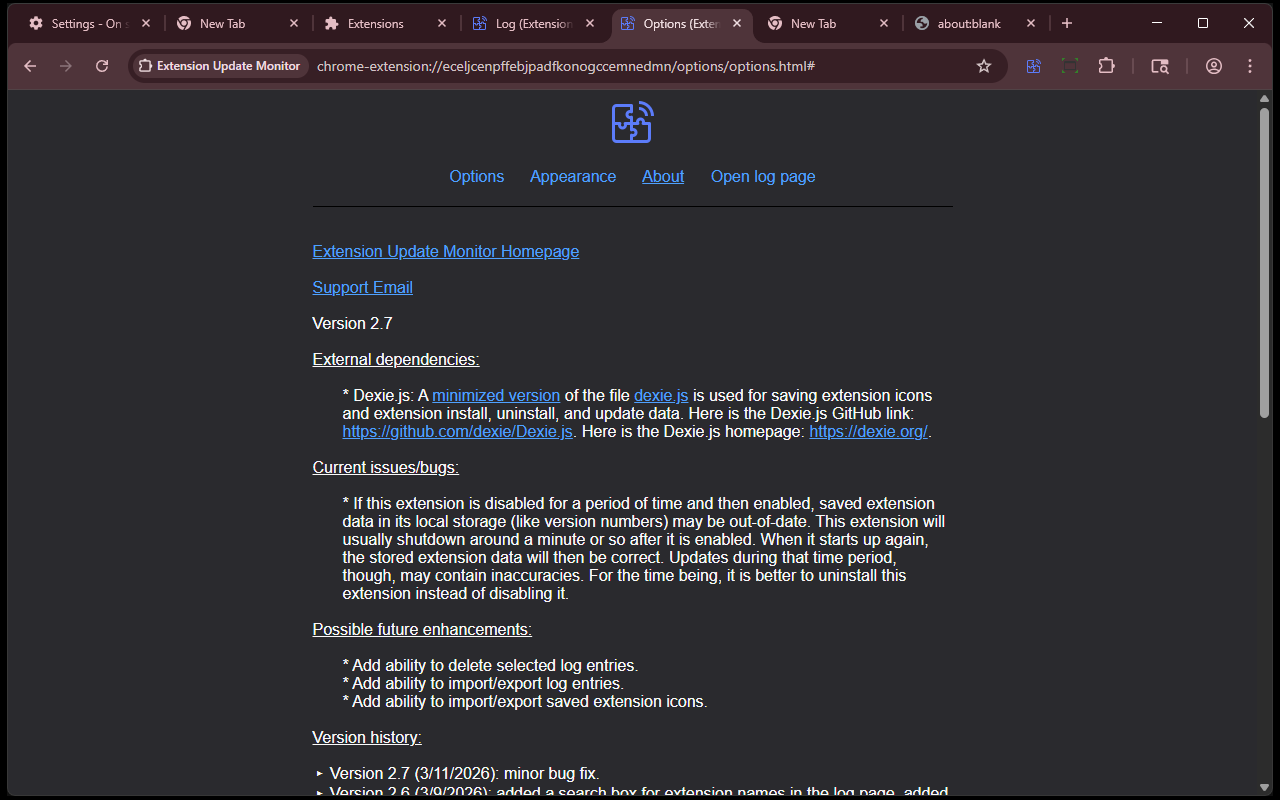Switch to the Extensions tab
1280x800 pixels.
pos(385,23)
